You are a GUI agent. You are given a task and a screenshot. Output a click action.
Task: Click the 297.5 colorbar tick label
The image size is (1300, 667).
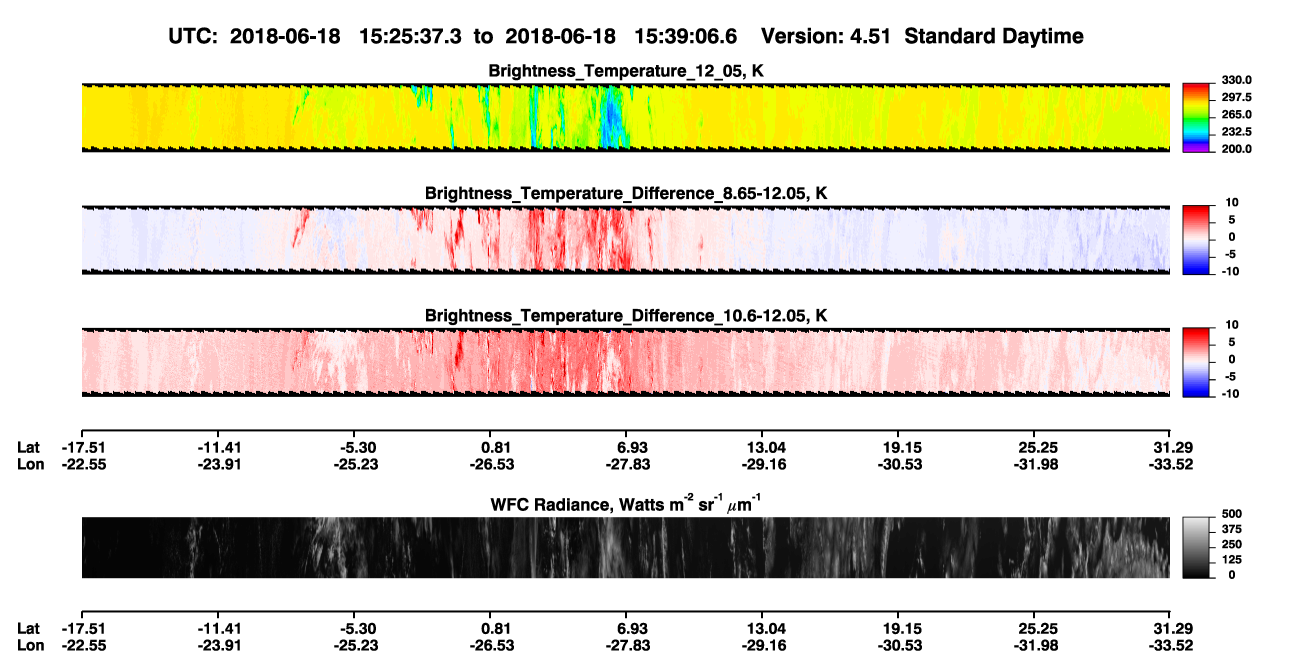tap(1234, 97)
